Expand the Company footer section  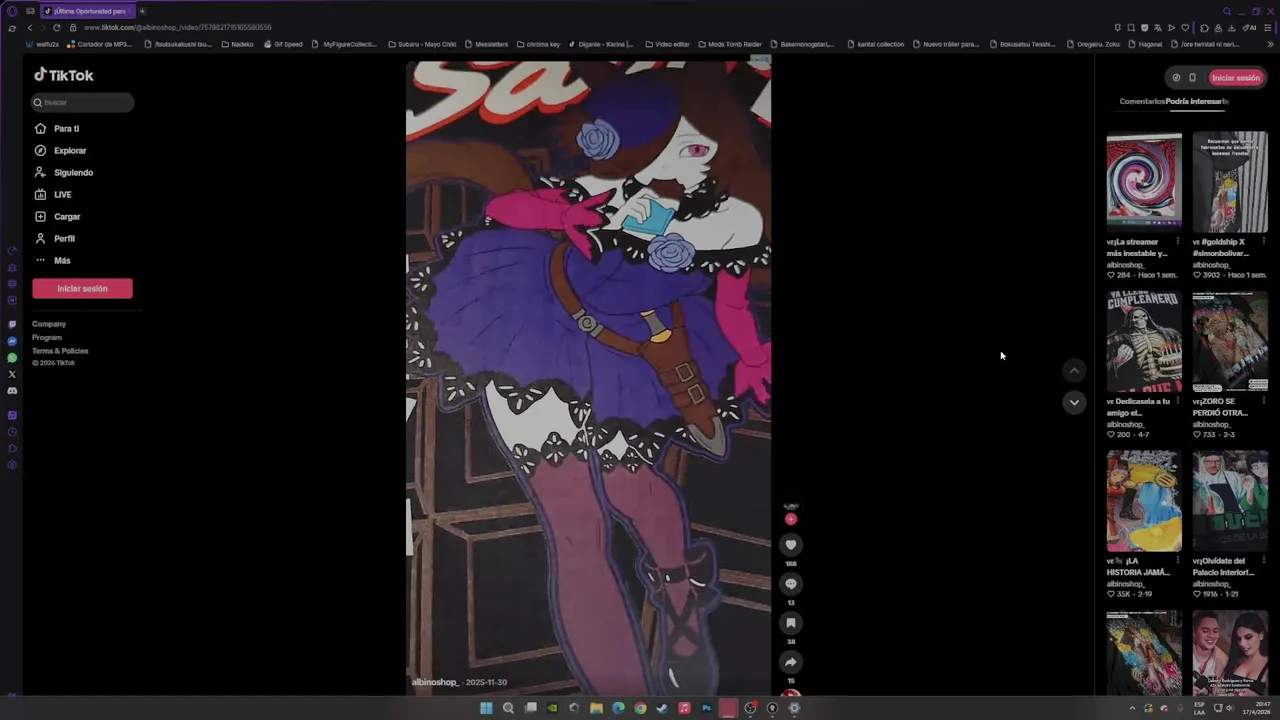click(x=49, y=324)
